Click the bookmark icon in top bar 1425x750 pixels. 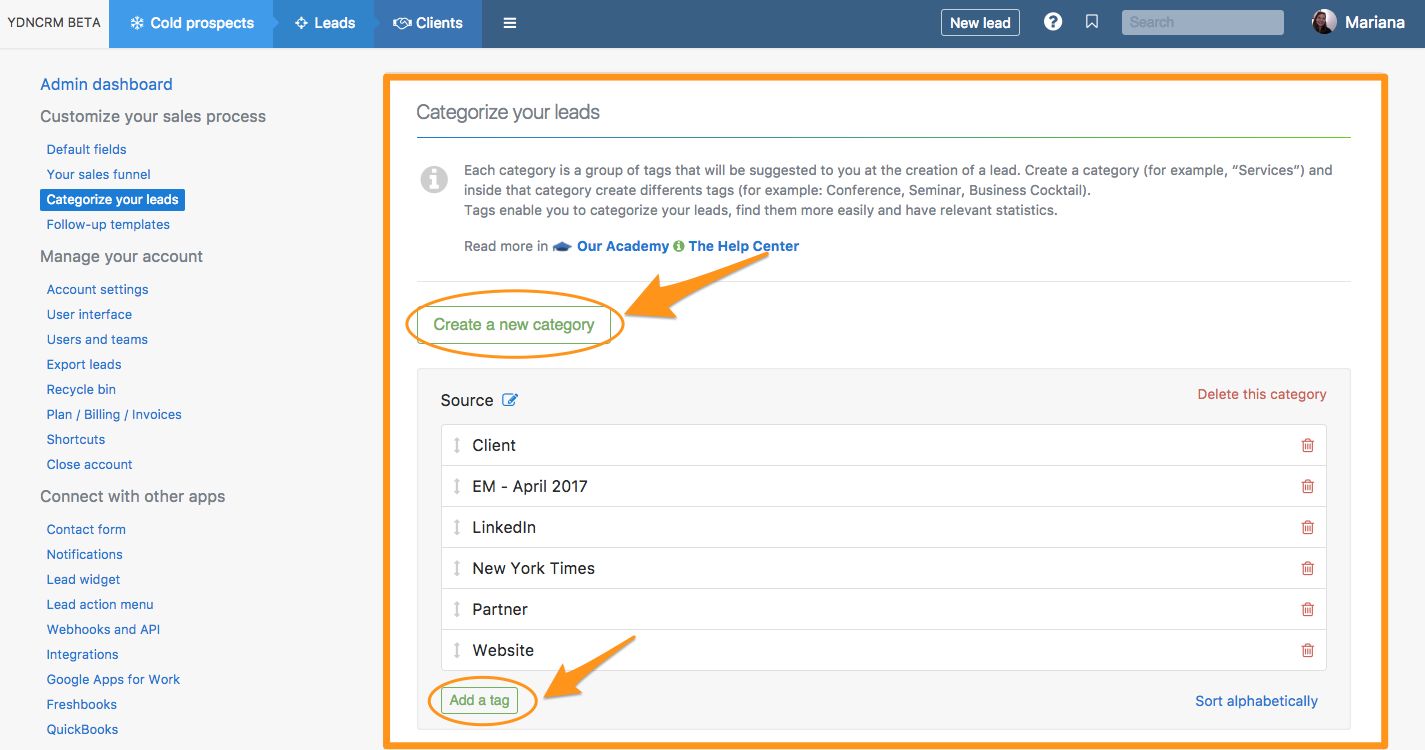tap(1092, 22)
